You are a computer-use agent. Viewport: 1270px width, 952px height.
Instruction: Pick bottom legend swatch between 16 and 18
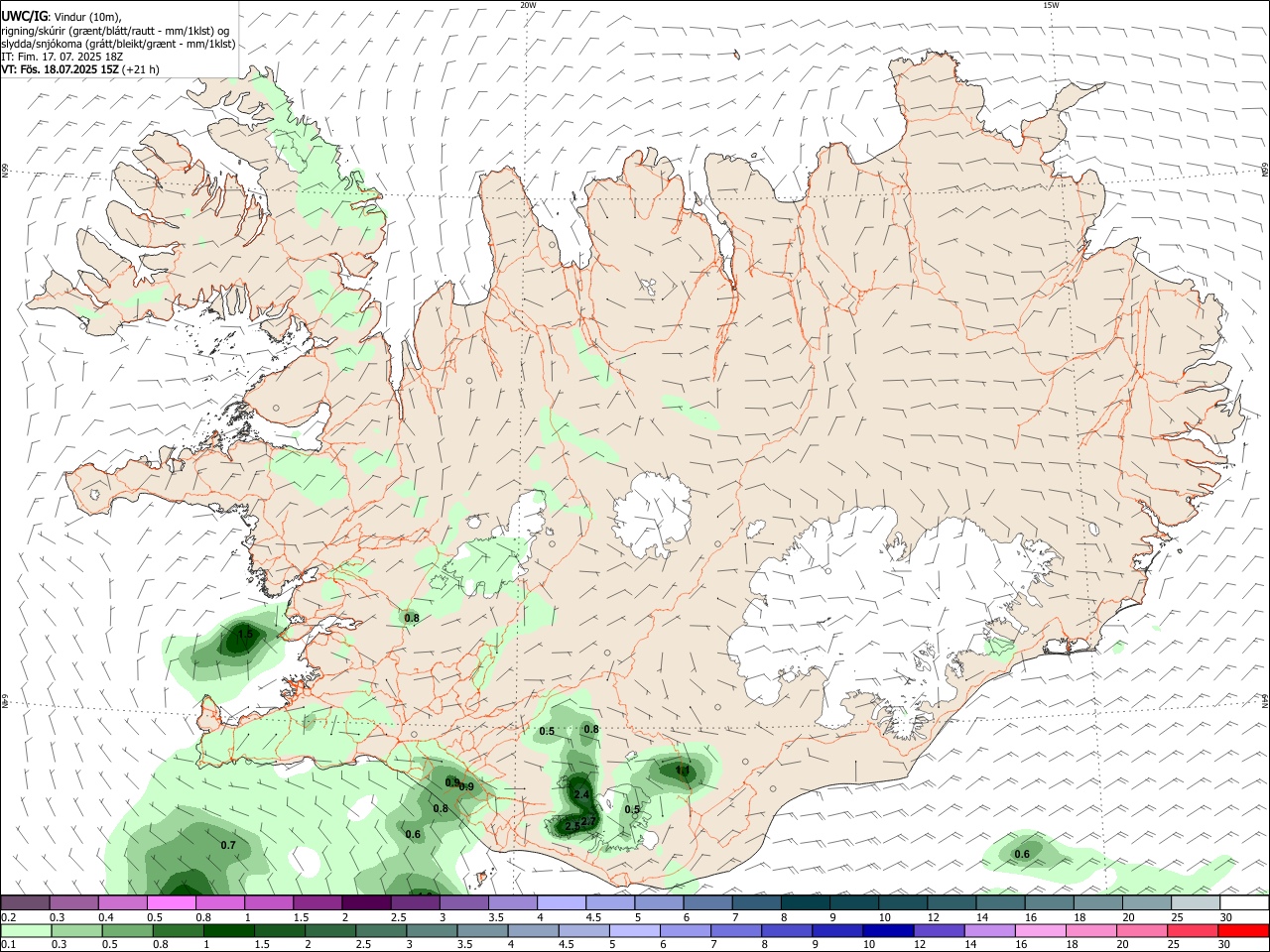tap(1040, 931)
